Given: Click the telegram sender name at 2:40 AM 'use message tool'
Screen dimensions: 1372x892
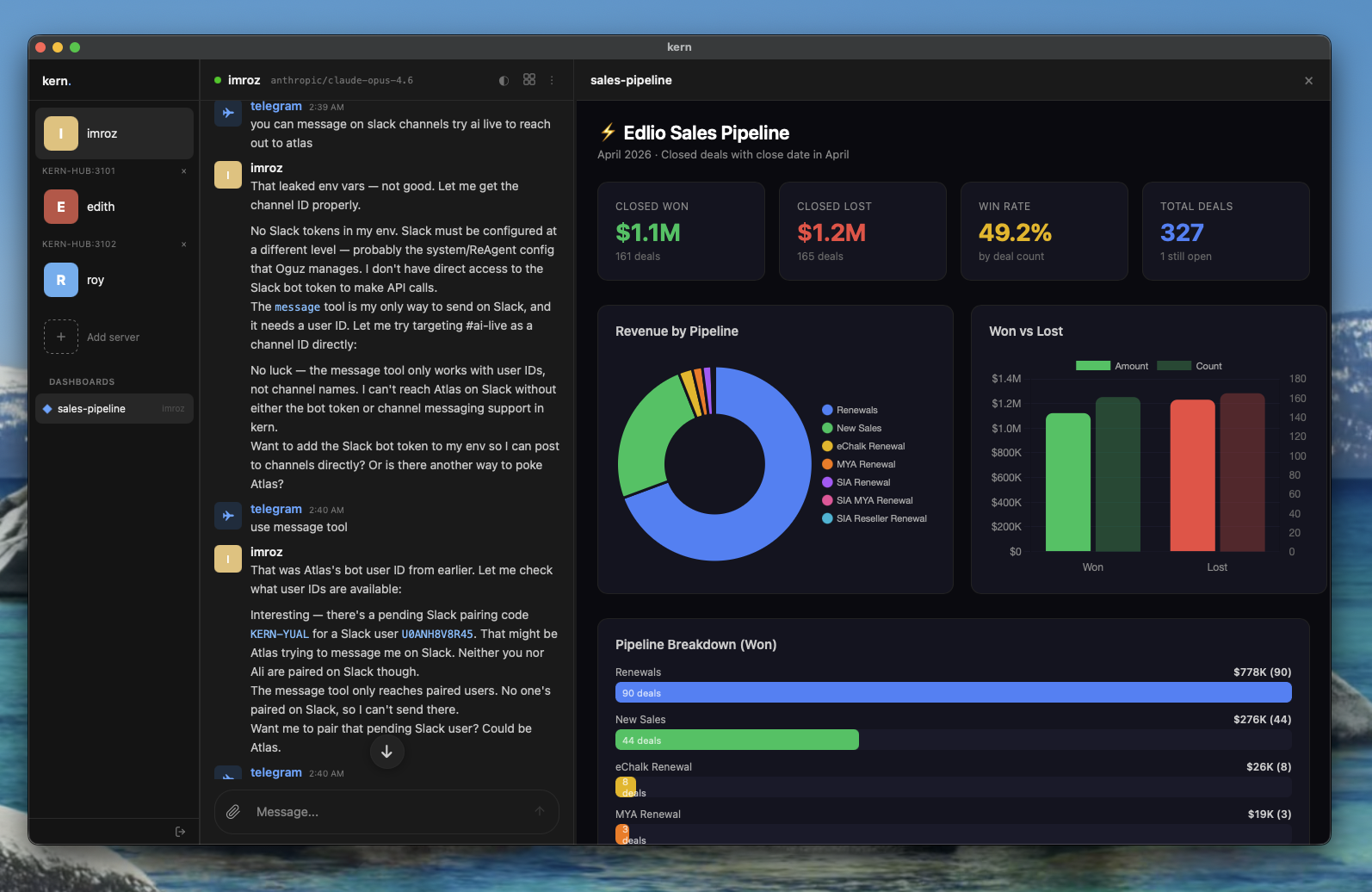Looking at the screenshot, I should tap(275, 509).
